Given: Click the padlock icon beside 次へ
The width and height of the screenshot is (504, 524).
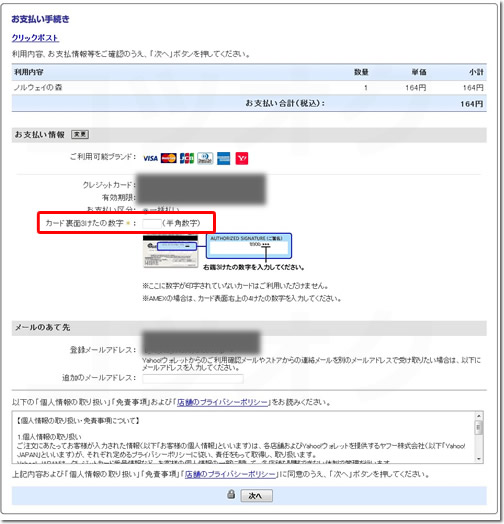Looking at the screenshot, I should tap(231, 494).
